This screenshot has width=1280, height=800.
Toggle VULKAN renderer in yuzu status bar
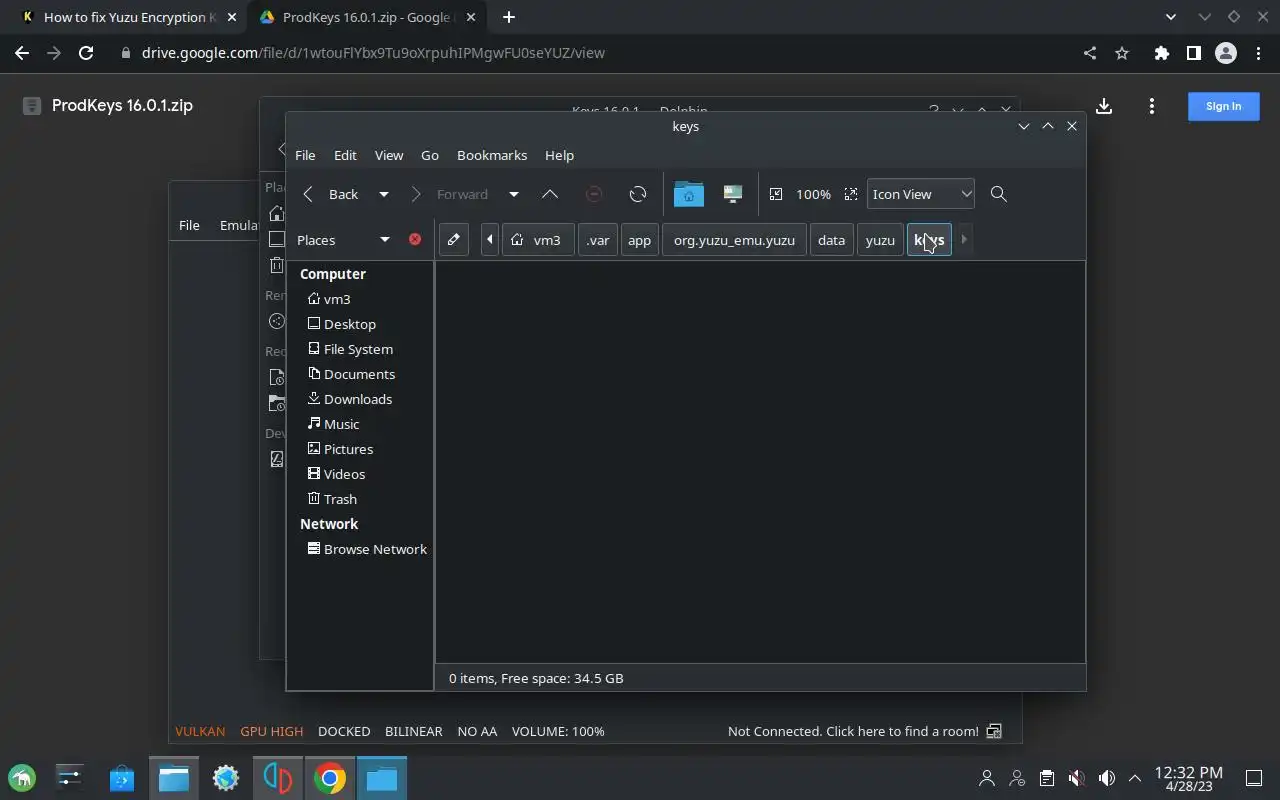200,731
